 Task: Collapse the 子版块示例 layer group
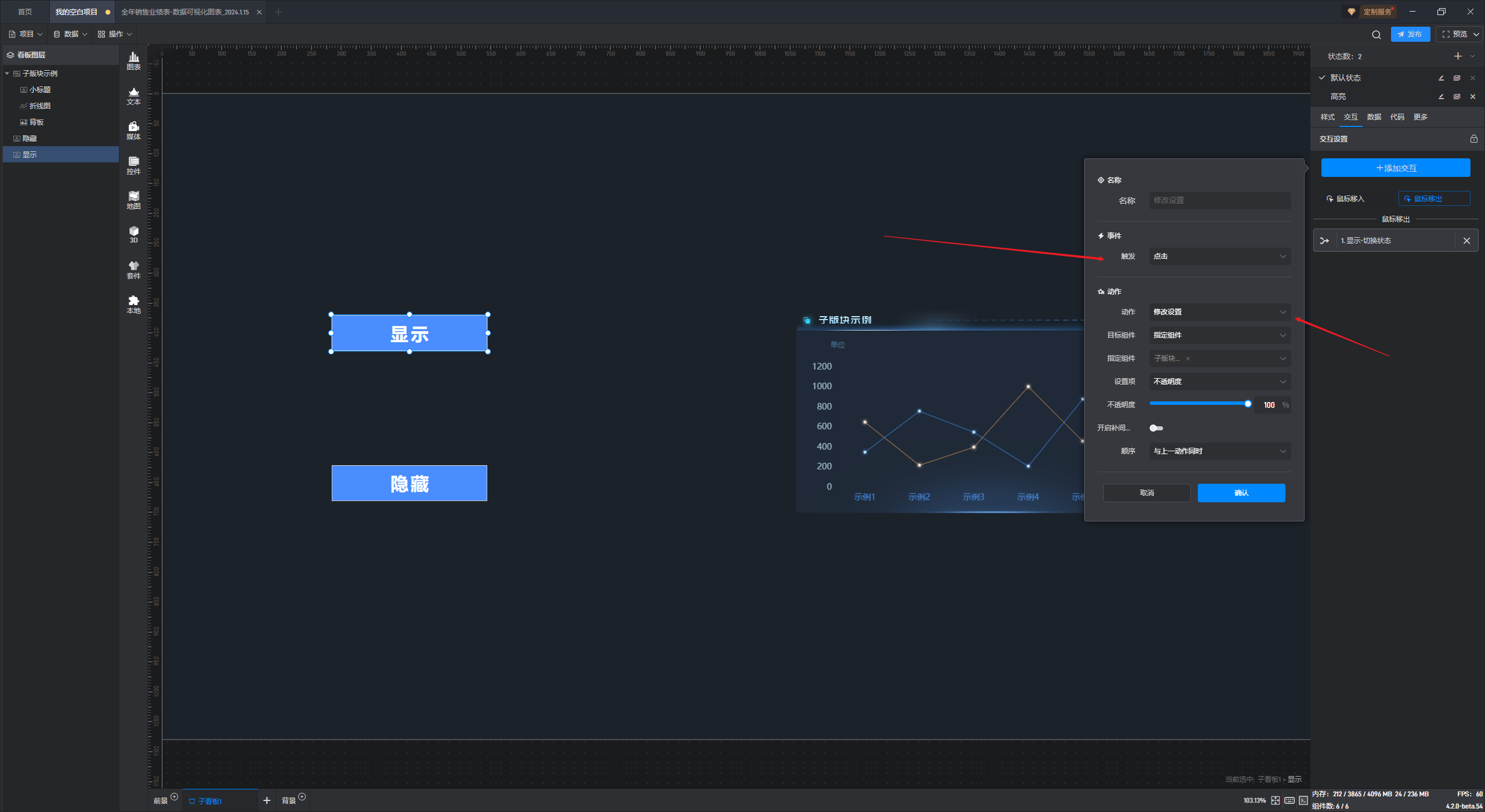coord(7,74)
